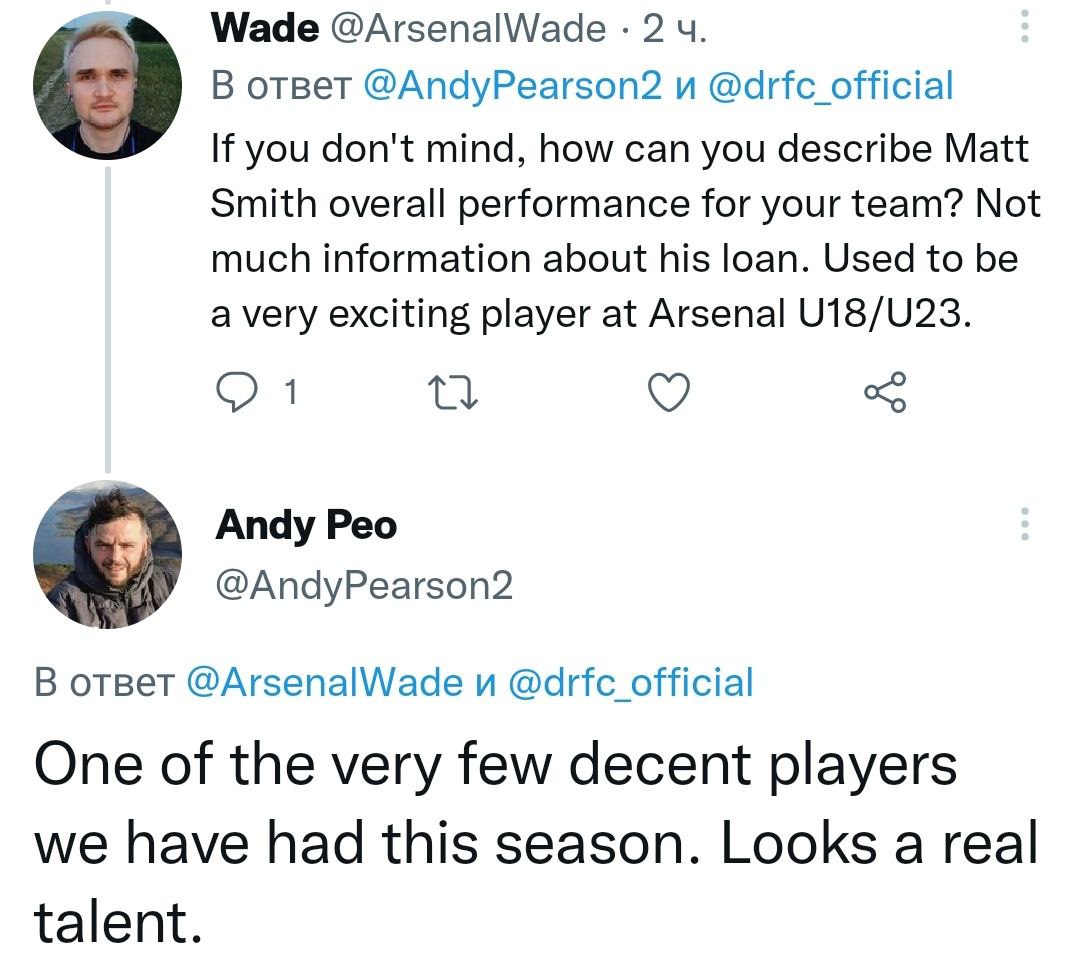The height and width of the screenshot is (976, 1080).
Task: Click the reply count "1" on Wade's tweet
Action: (290, 394)
